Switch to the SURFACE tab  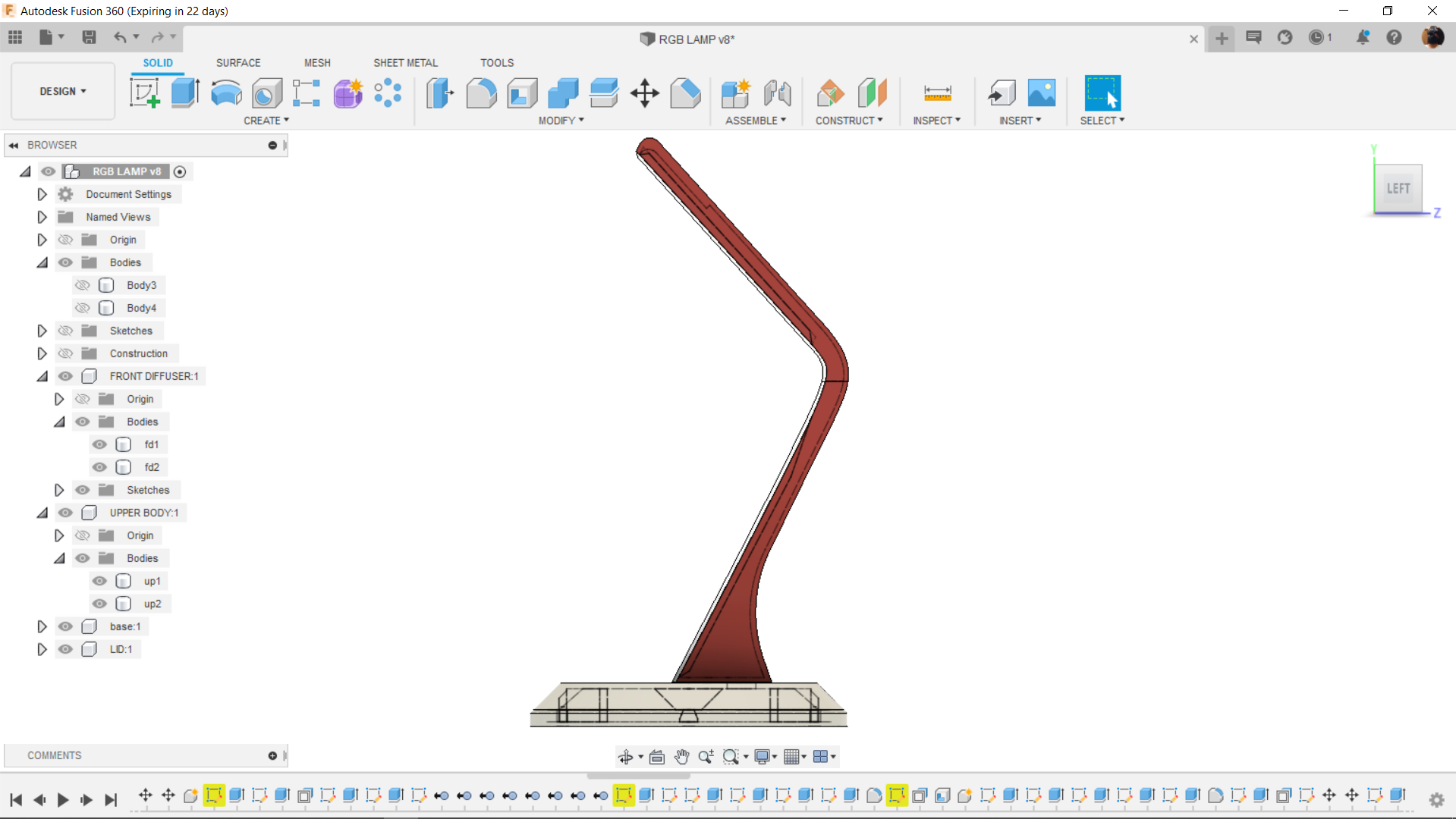point(238,63)
